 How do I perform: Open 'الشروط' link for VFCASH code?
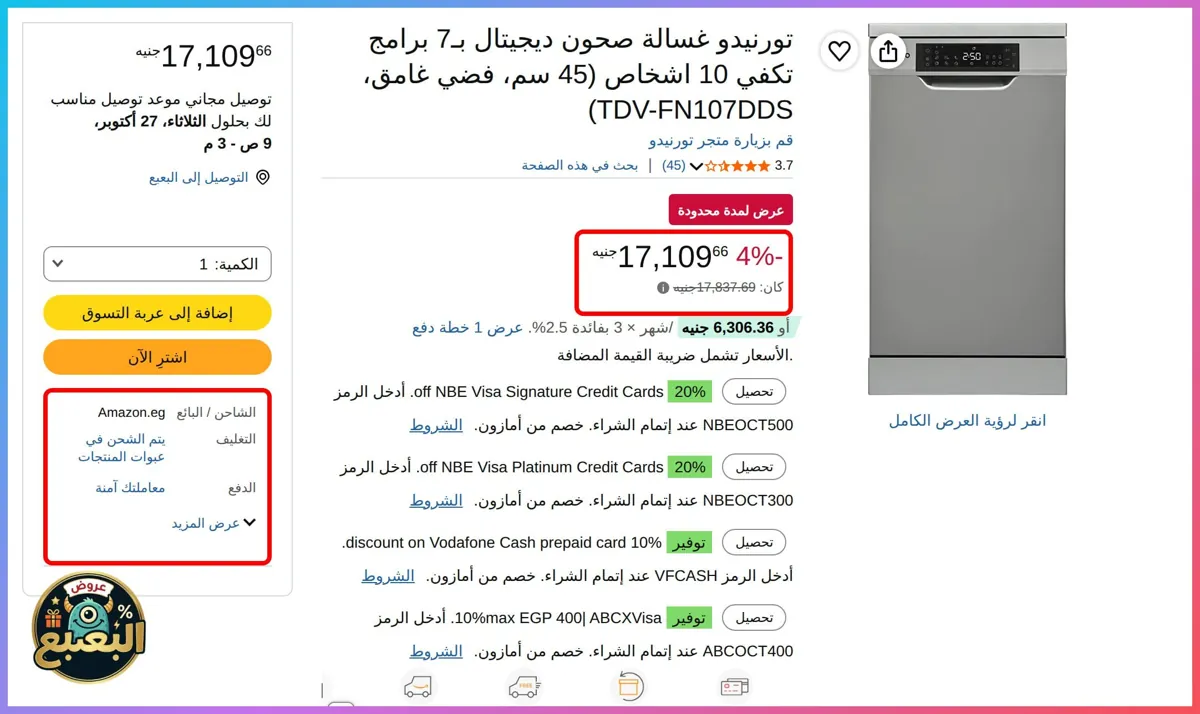tap(388, 576)
